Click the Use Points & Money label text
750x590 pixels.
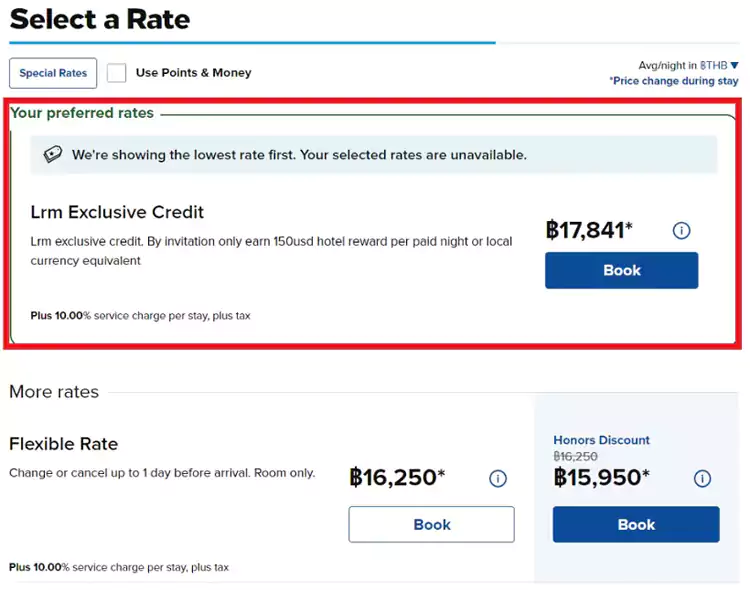click(x=193, y=73)
